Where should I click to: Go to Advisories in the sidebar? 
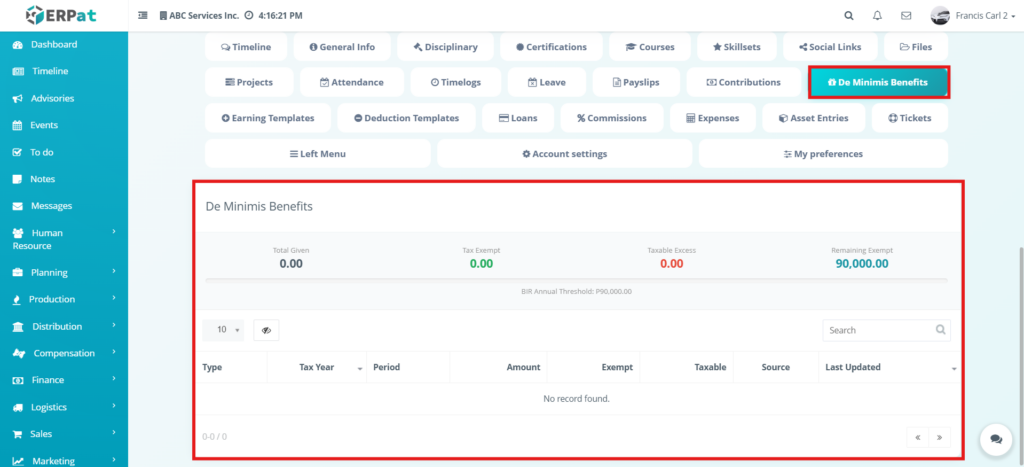[x=52, y=99]
